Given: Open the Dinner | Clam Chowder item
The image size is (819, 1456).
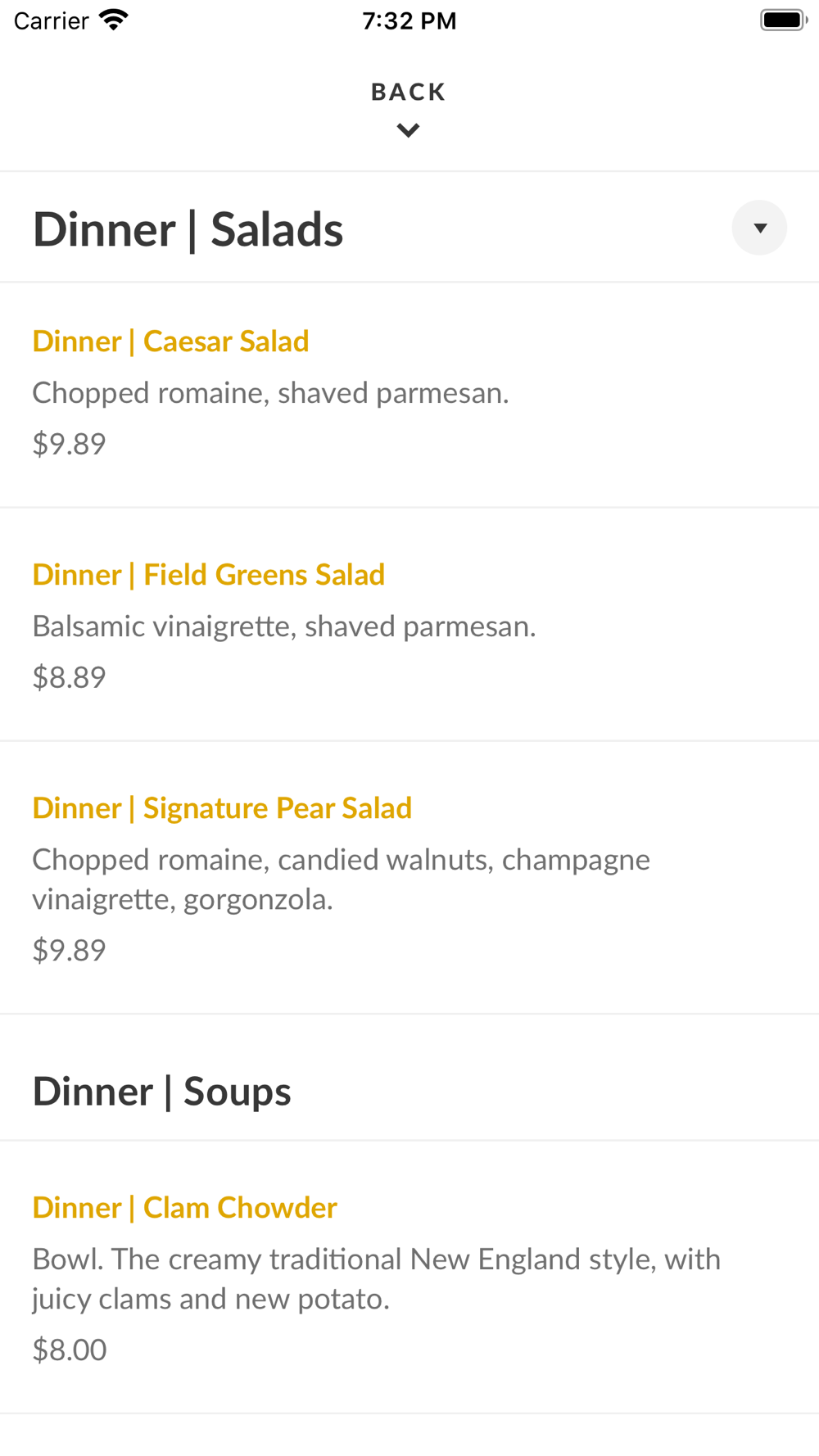Looking at the screenshot, I should coord(184,1208).
